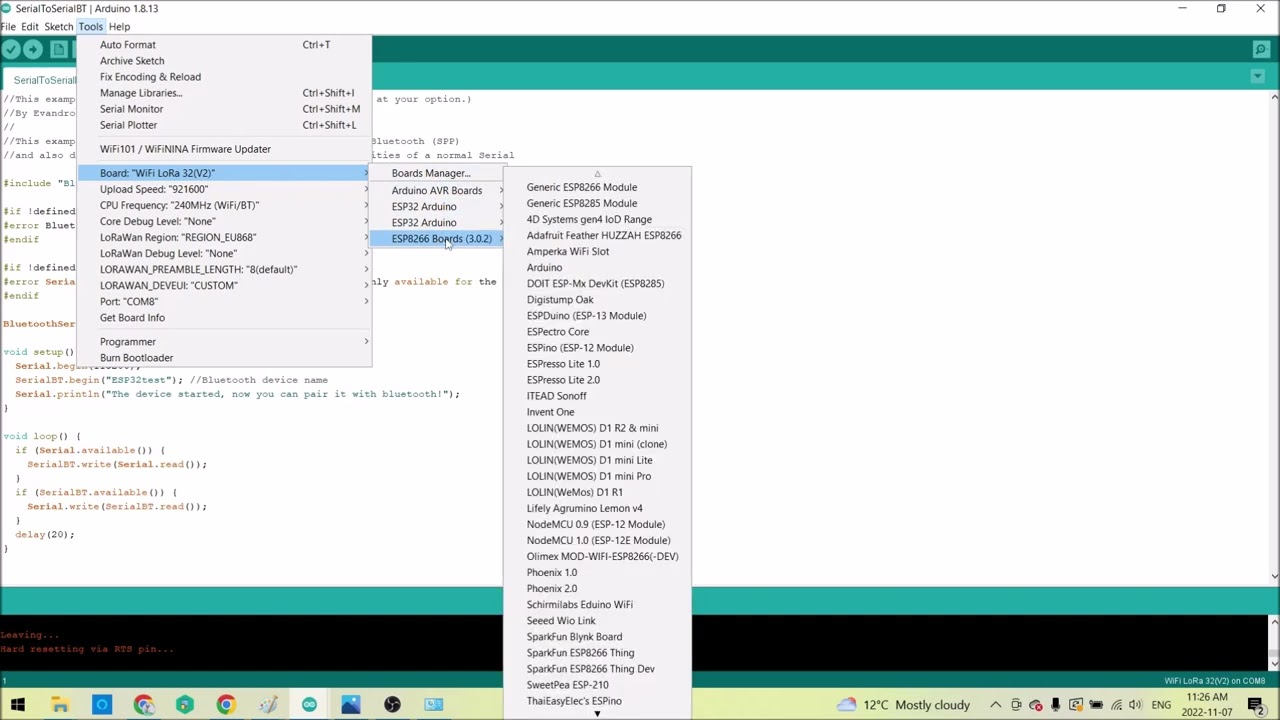The height and width of the screenshot is (720, 1280).
Task: Open the Help menu
Action: click(x=119, y=27)
